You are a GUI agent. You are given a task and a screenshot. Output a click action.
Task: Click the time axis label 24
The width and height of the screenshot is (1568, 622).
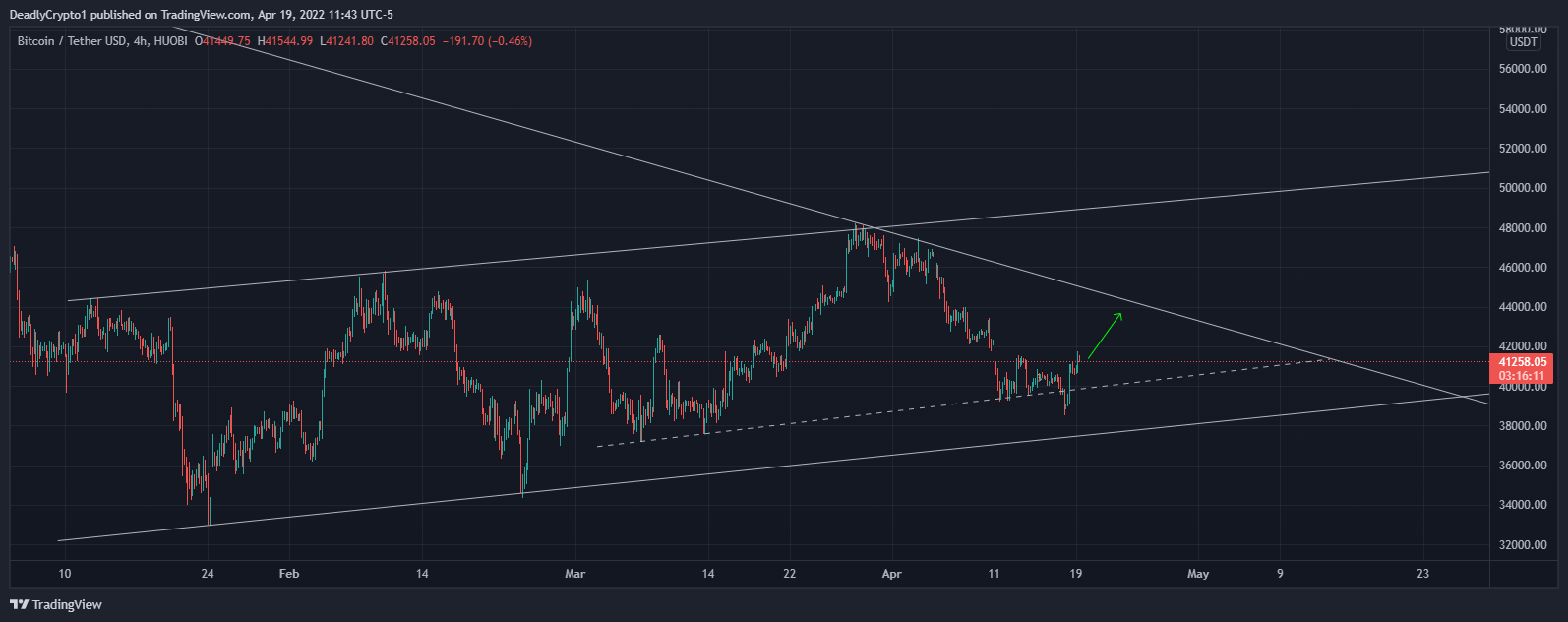point(207,574)
